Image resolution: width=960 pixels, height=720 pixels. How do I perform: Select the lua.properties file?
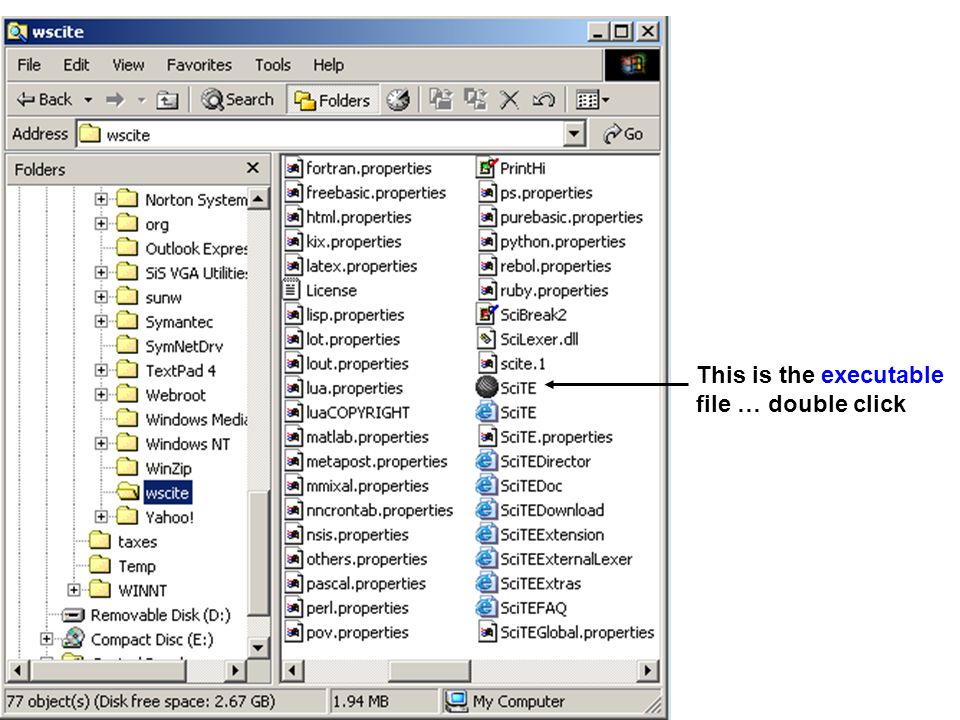tap(344, 388)
